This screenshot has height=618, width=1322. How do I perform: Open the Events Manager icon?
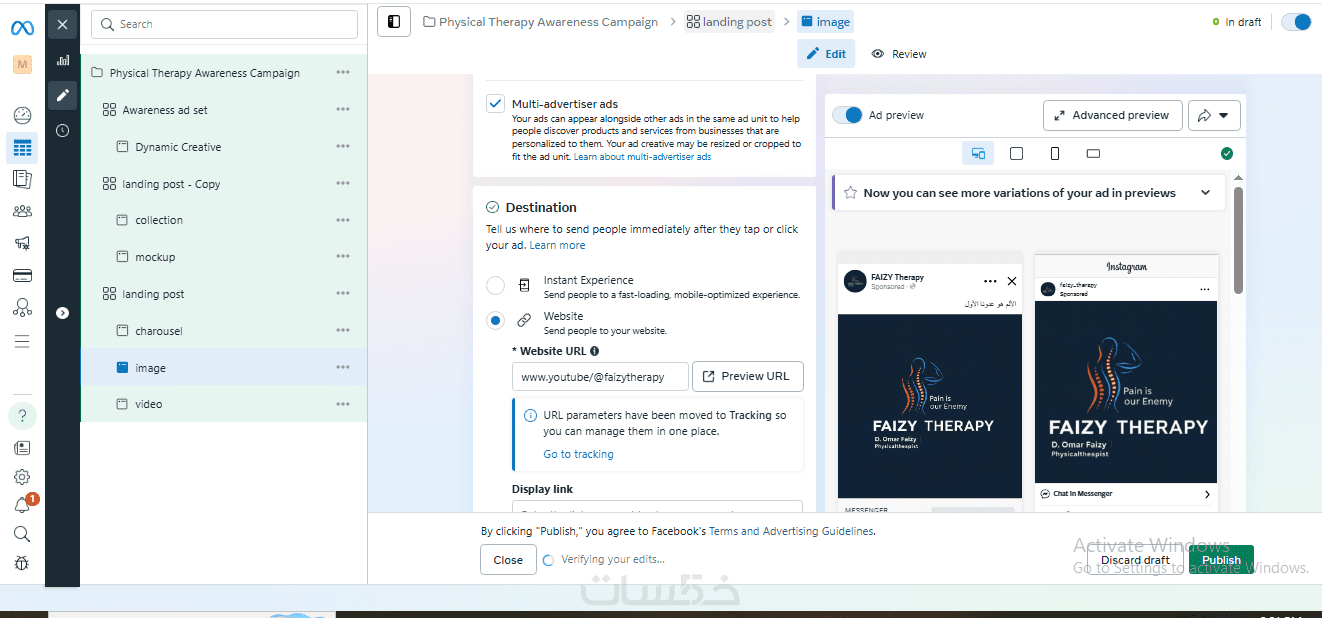[22, 308]
